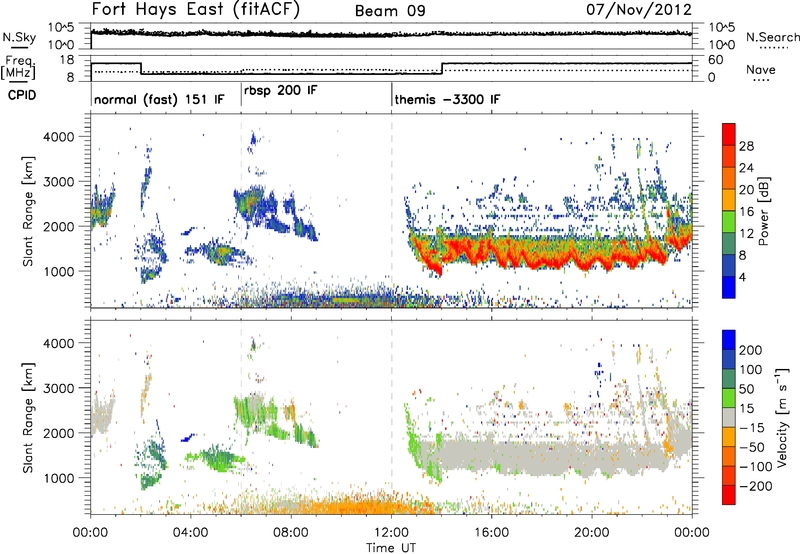800x554 pixels.
Task: Click the blue bottom of Power colorbar
Action: coord(729,287)
